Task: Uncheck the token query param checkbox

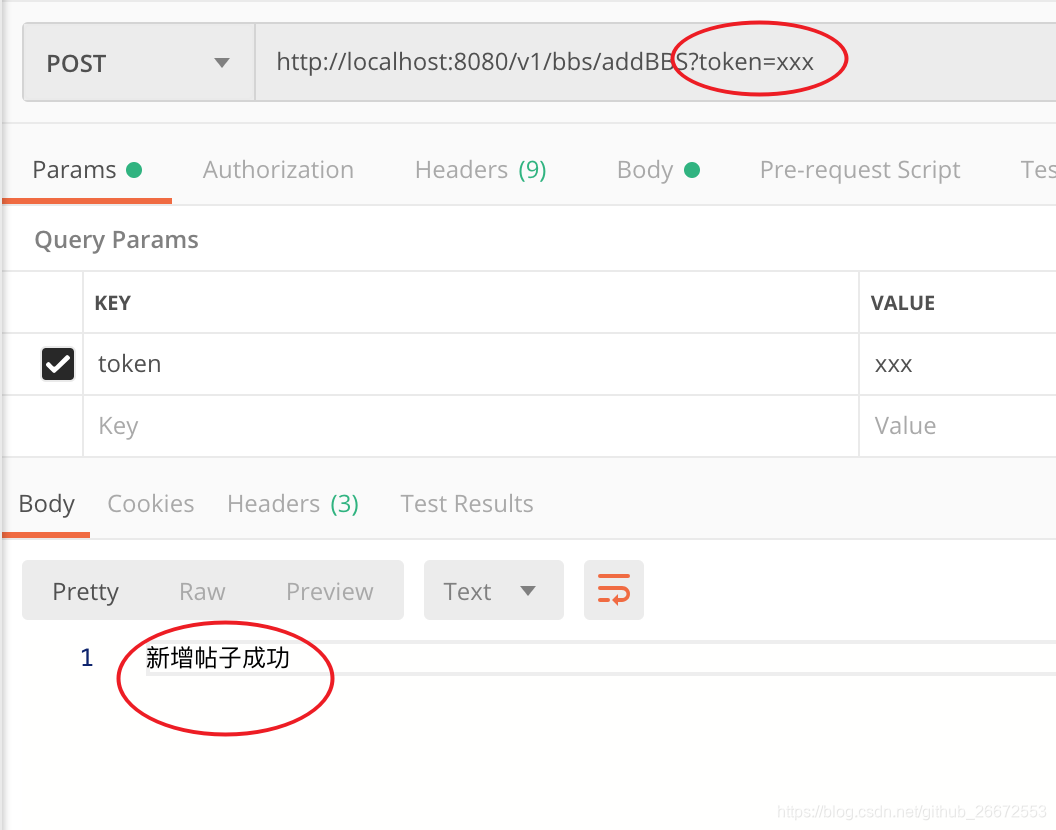Action: coord(58,364)
